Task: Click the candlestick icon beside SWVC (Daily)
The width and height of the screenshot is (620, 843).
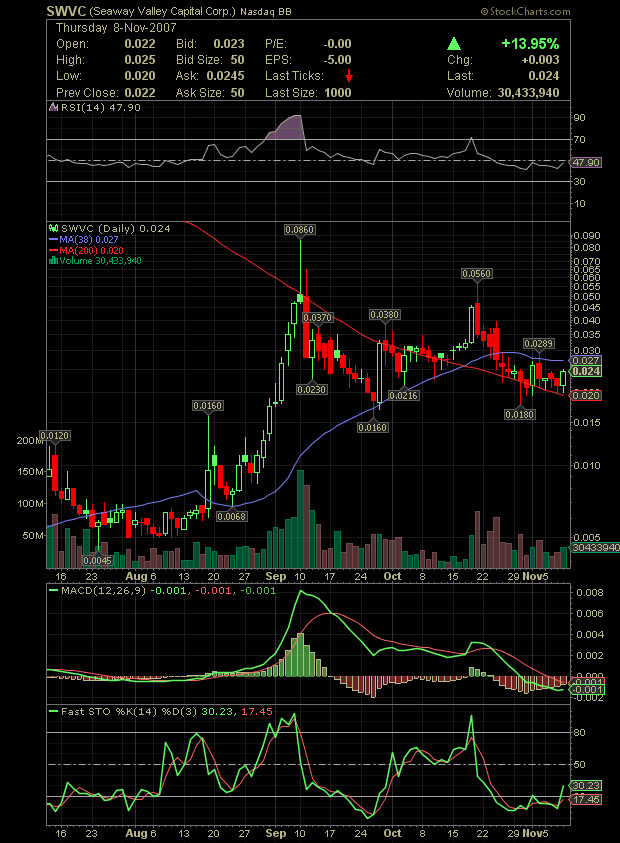Action: (x=53, y=228)
